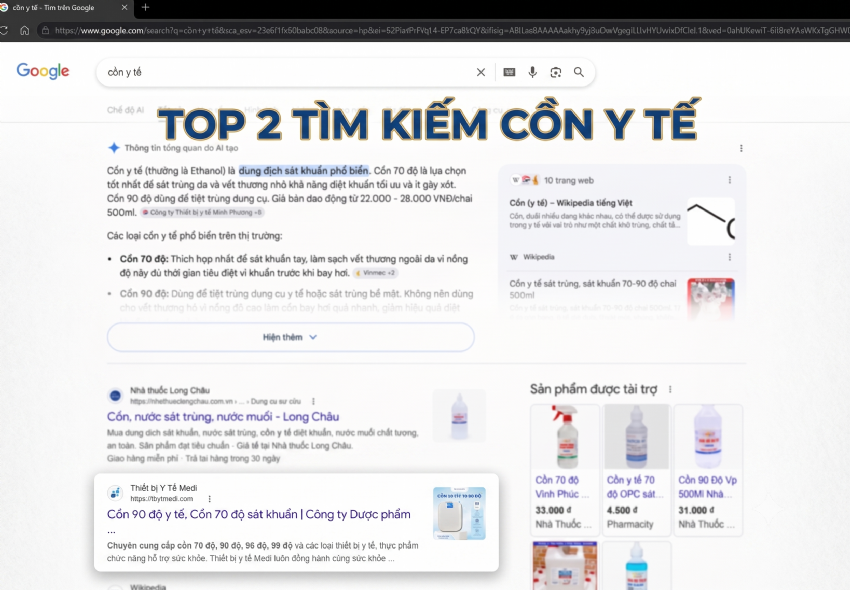
Task: Click the 'https://tbytmedi.com' URL text
Action: [x=162, y=499]
